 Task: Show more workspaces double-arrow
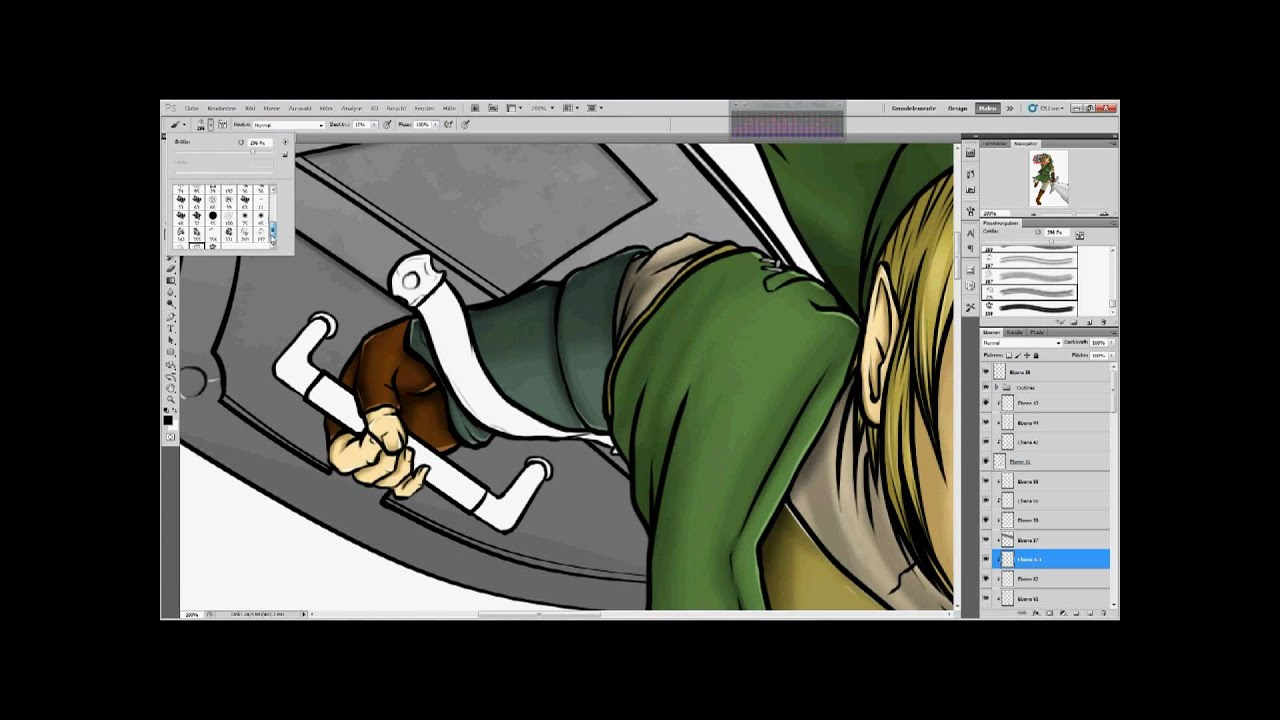pos(1010,108)
